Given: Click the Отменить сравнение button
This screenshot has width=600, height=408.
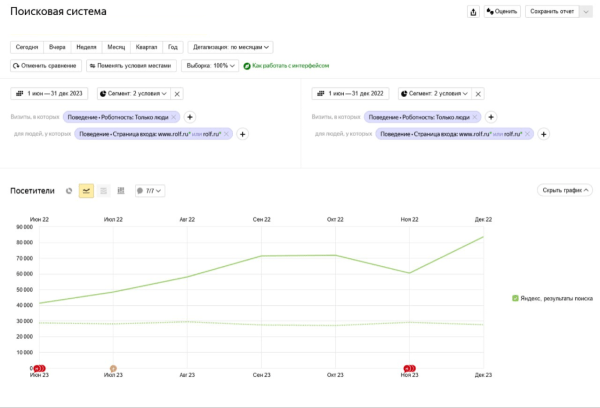Looking at the screenshot, I should coord(46,65).
